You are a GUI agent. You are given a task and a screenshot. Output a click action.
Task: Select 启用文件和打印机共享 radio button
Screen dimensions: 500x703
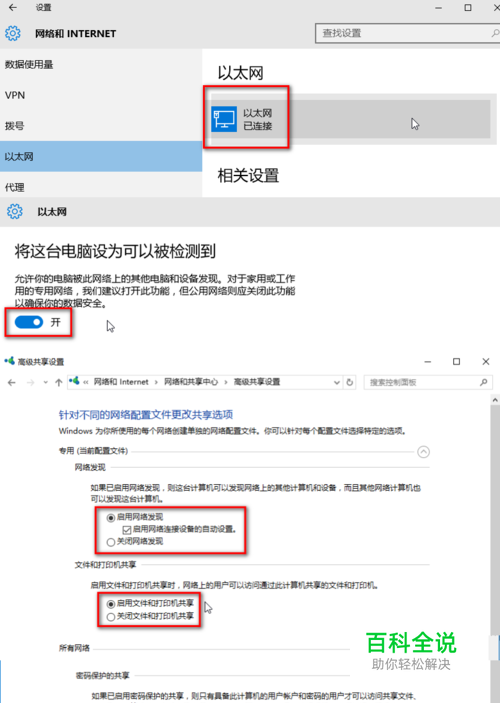pos(110,604)
